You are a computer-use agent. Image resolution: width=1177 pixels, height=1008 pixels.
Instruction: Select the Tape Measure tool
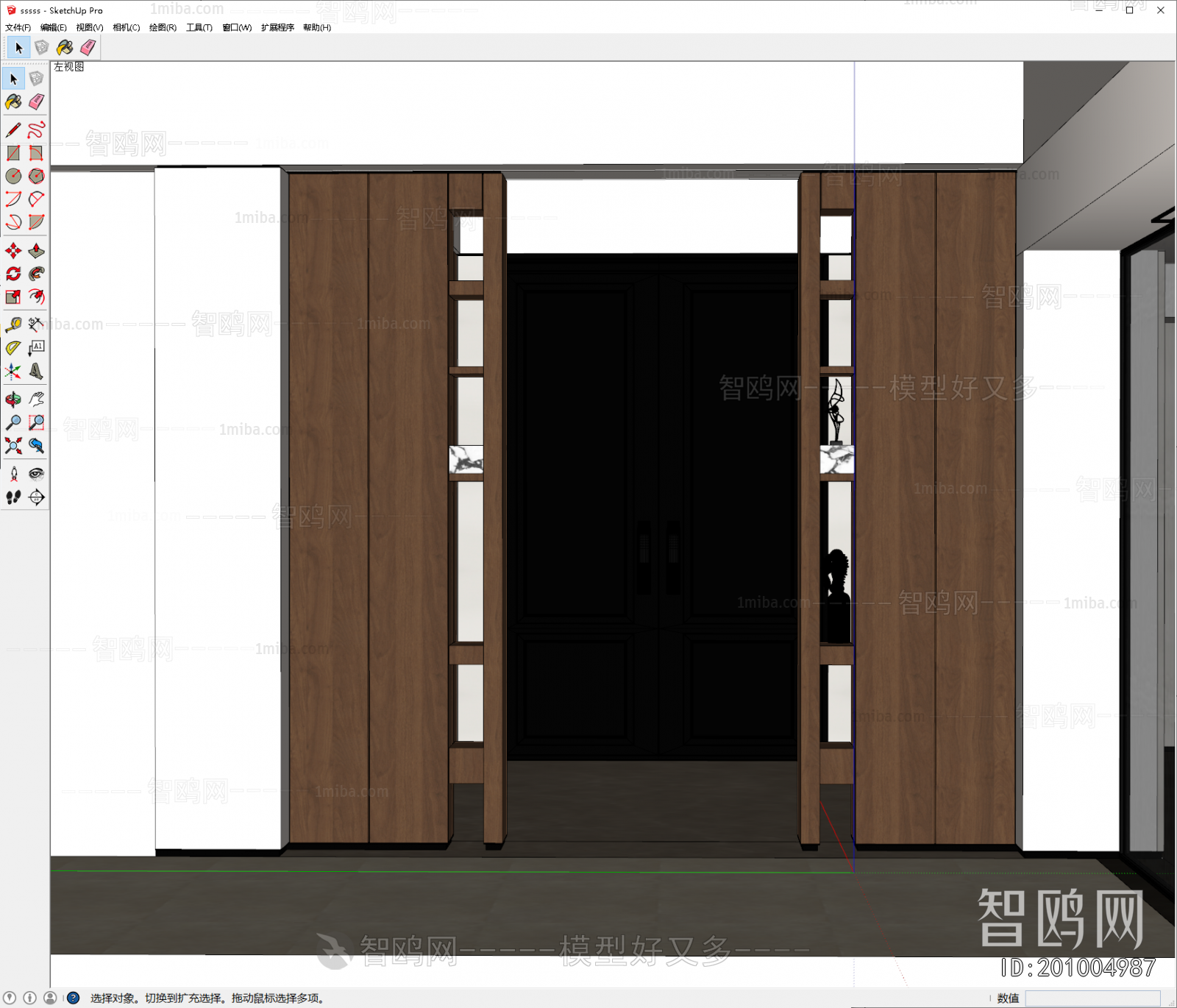coord(13,324)
